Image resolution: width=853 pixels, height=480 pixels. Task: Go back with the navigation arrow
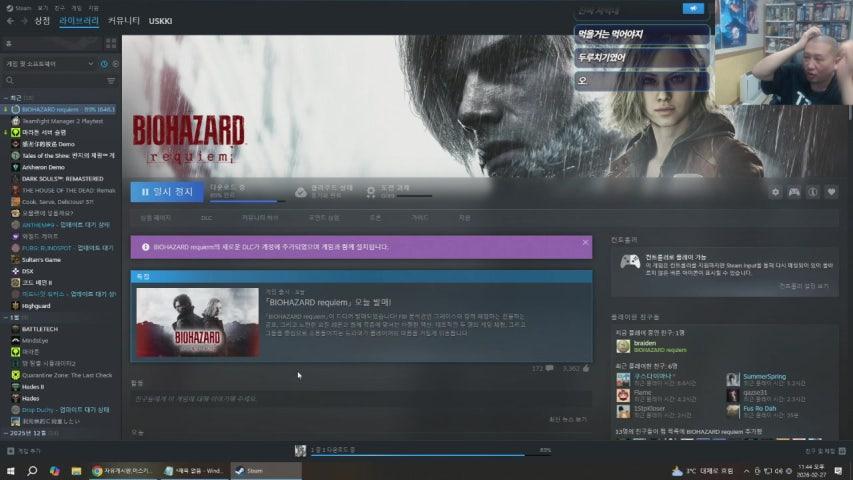point(8,20)
